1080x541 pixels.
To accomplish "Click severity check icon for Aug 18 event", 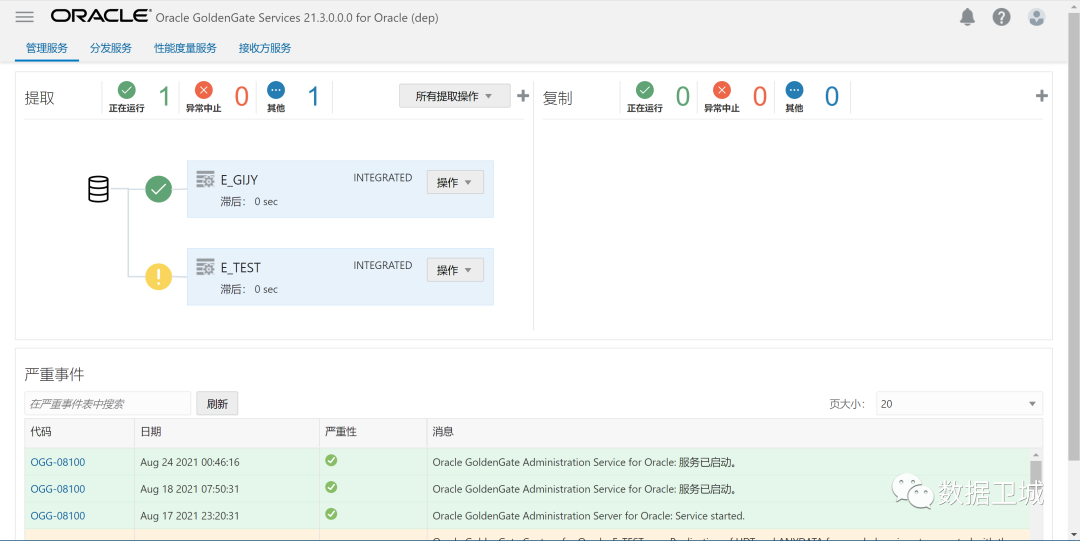I will tap(331, 487).
